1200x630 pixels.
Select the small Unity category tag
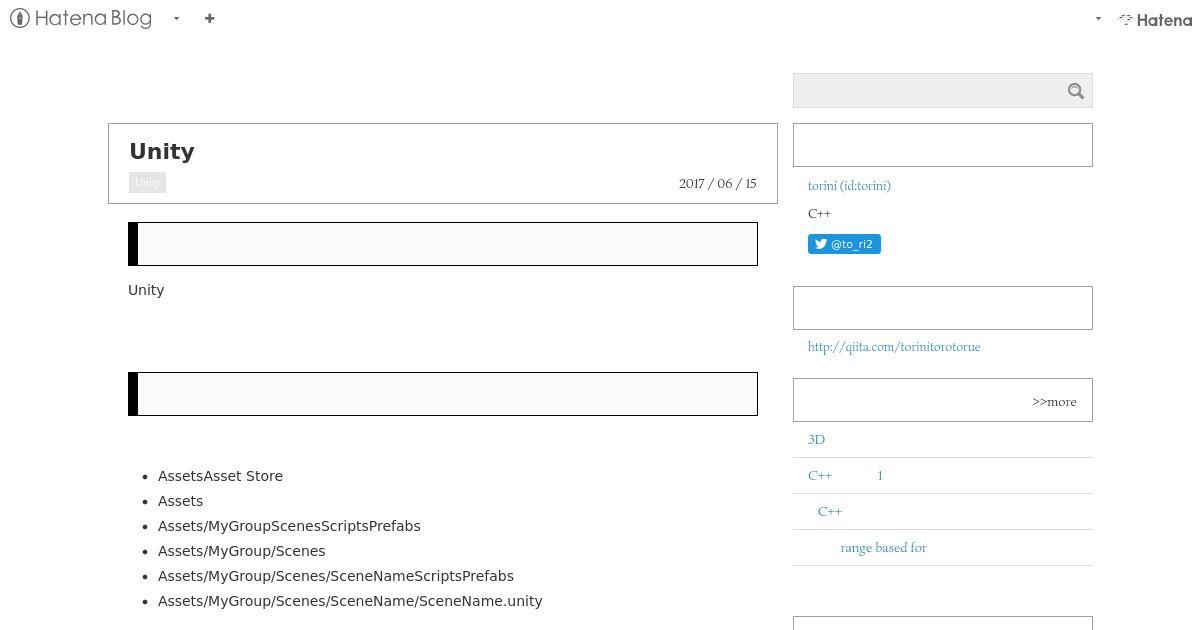coord(147,182)
